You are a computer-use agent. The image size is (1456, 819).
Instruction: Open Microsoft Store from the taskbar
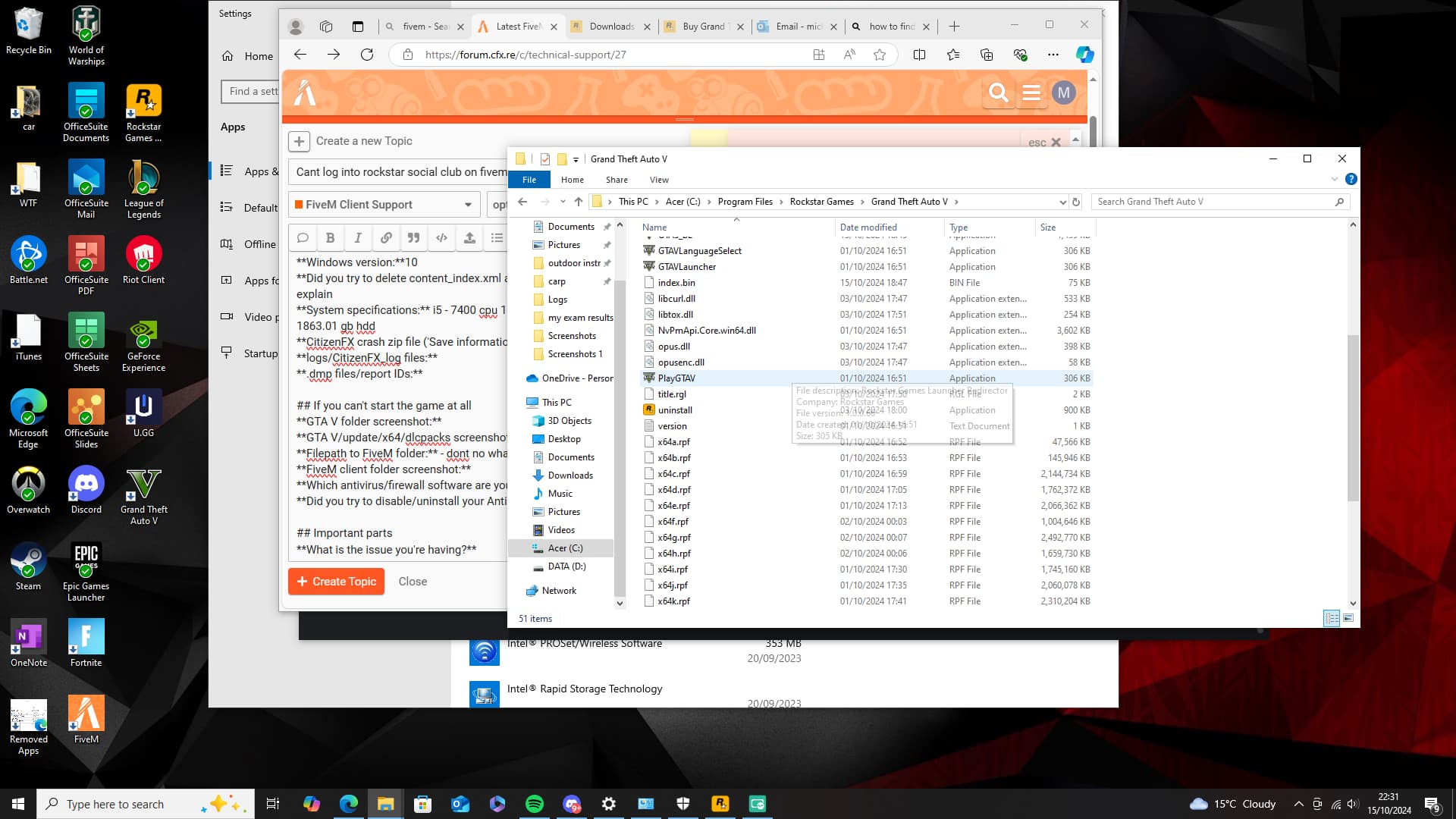click(423, 804)
